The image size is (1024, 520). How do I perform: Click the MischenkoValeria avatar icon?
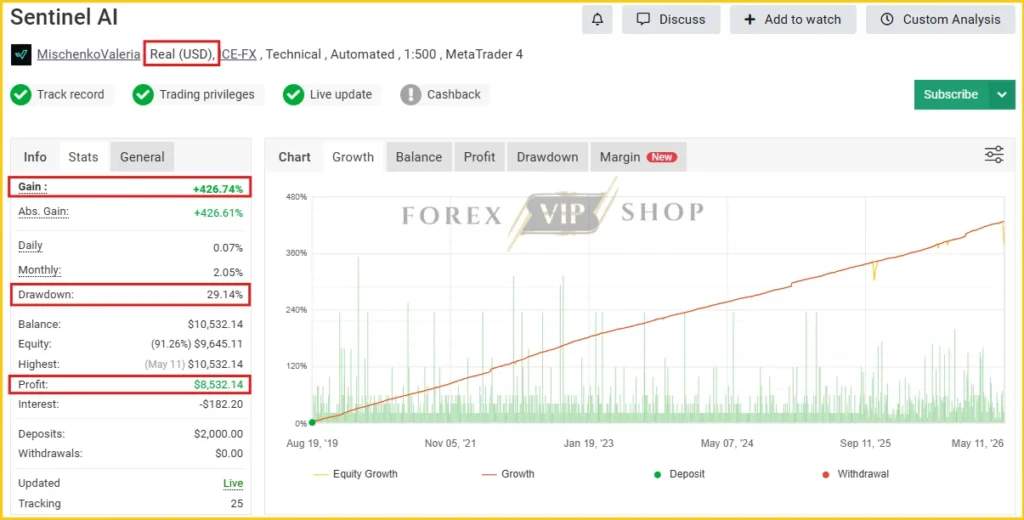click(x=21, y=55)
